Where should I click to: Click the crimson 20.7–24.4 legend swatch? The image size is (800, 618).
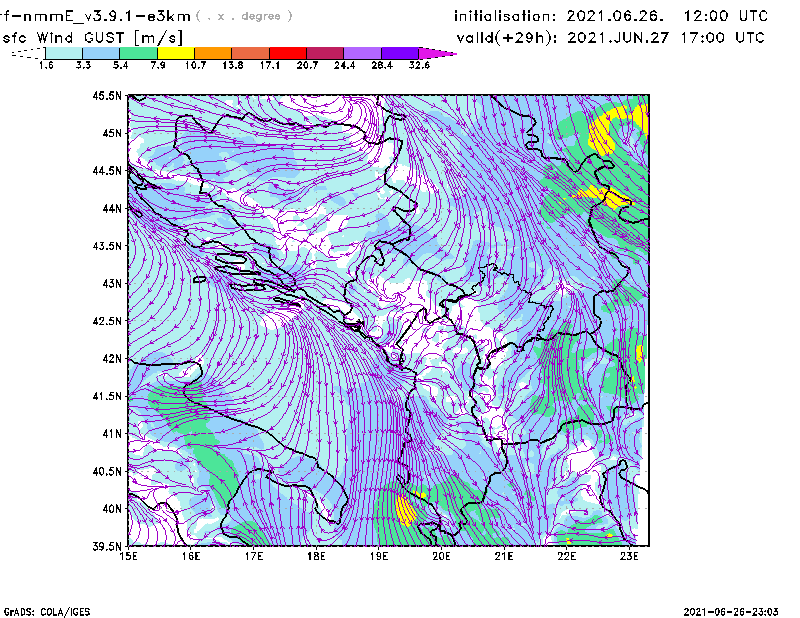[x=326, y=53]
